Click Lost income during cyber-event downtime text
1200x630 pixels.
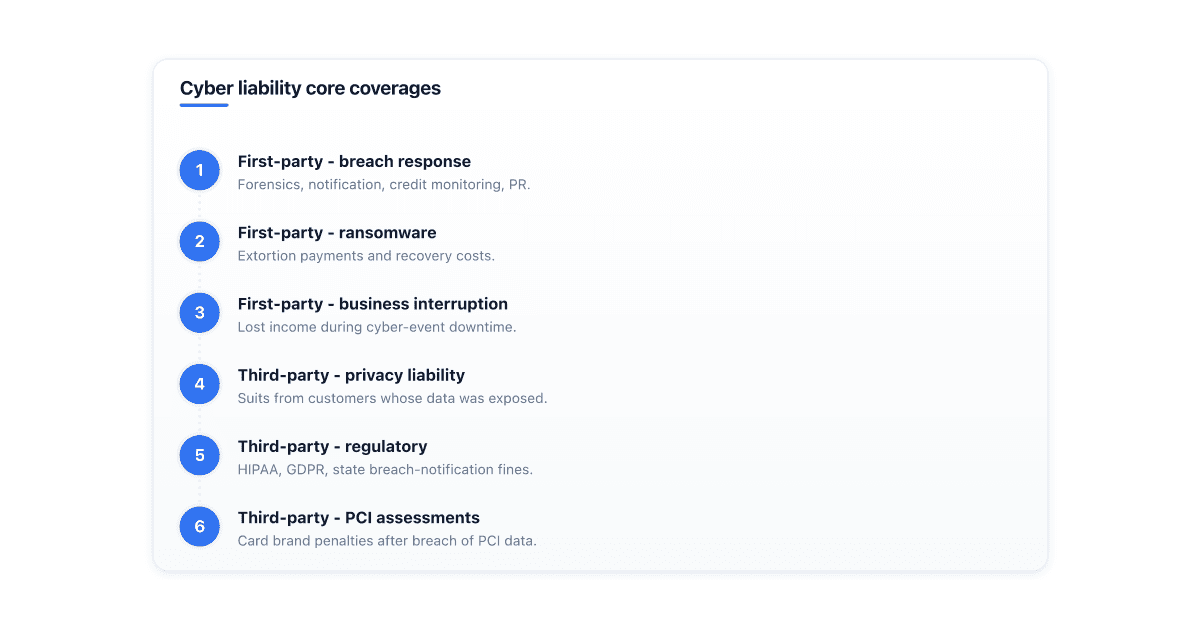(x=377, y=327)
